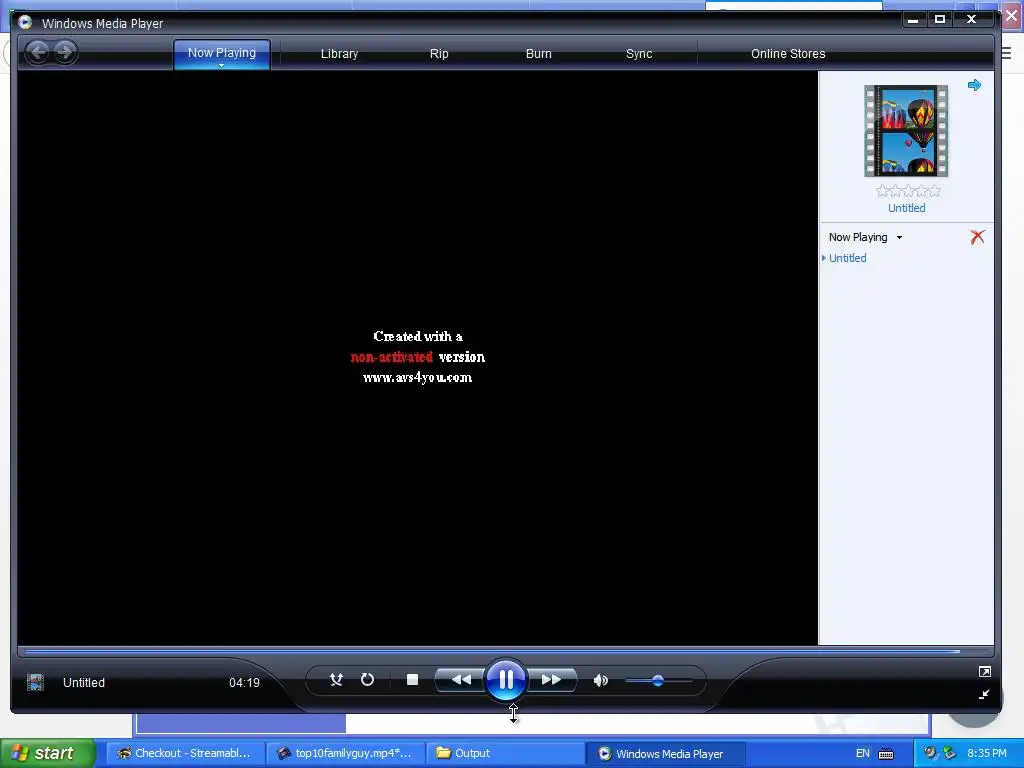1024x768 pixels.
Task: Toggle repeat mode
Action: pos(368,680)
